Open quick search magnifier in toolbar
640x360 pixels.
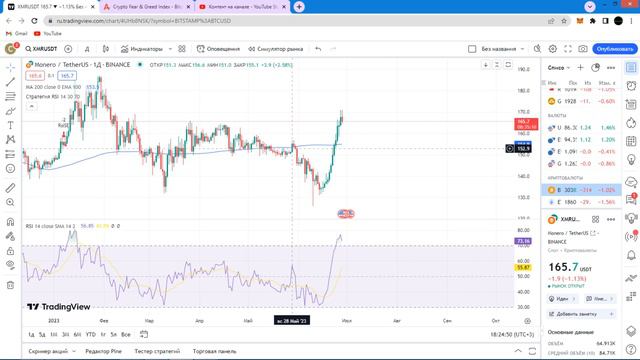[537, 49]
